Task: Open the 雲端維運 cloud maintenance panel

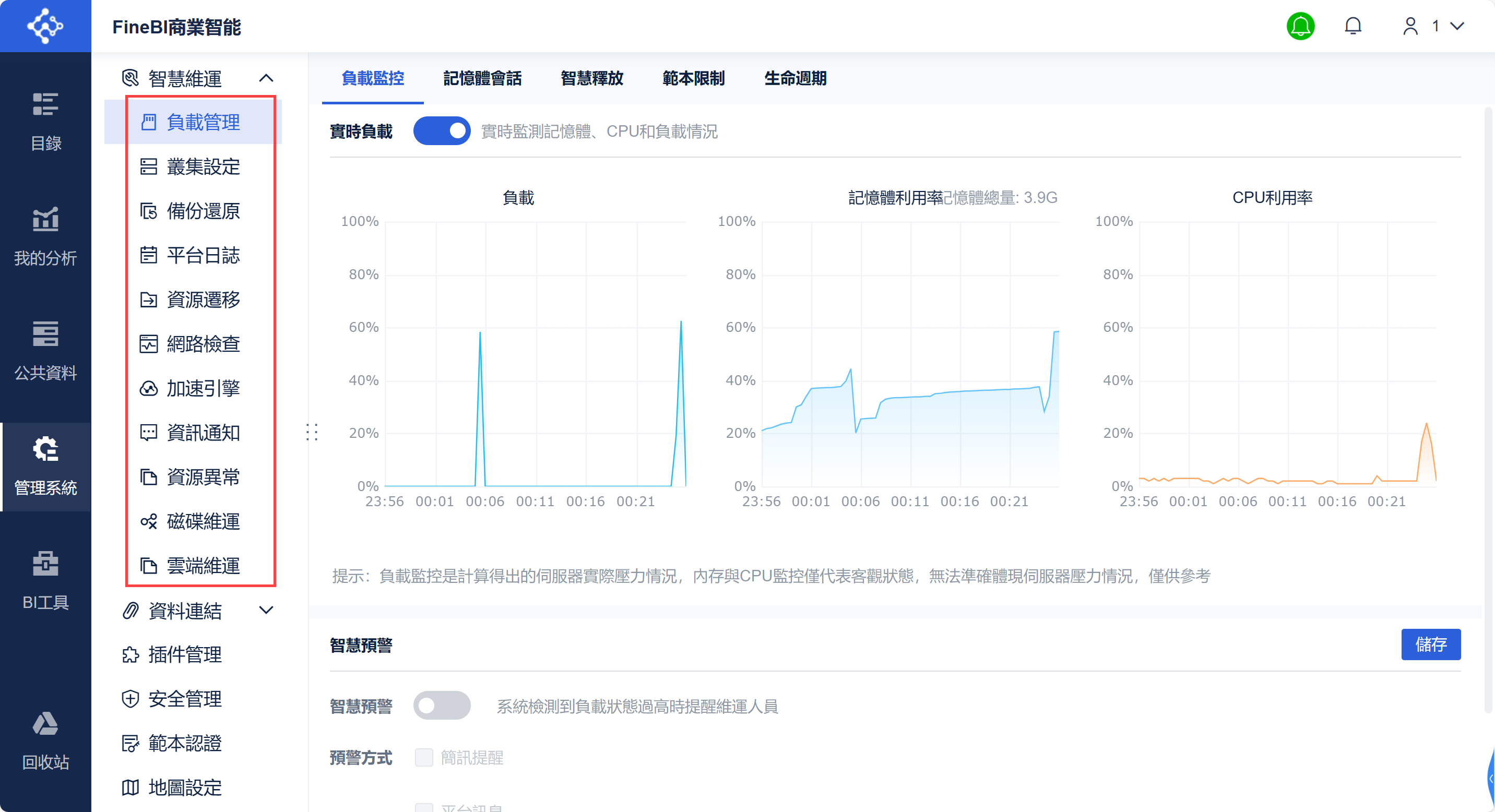Action: [203, 566]
